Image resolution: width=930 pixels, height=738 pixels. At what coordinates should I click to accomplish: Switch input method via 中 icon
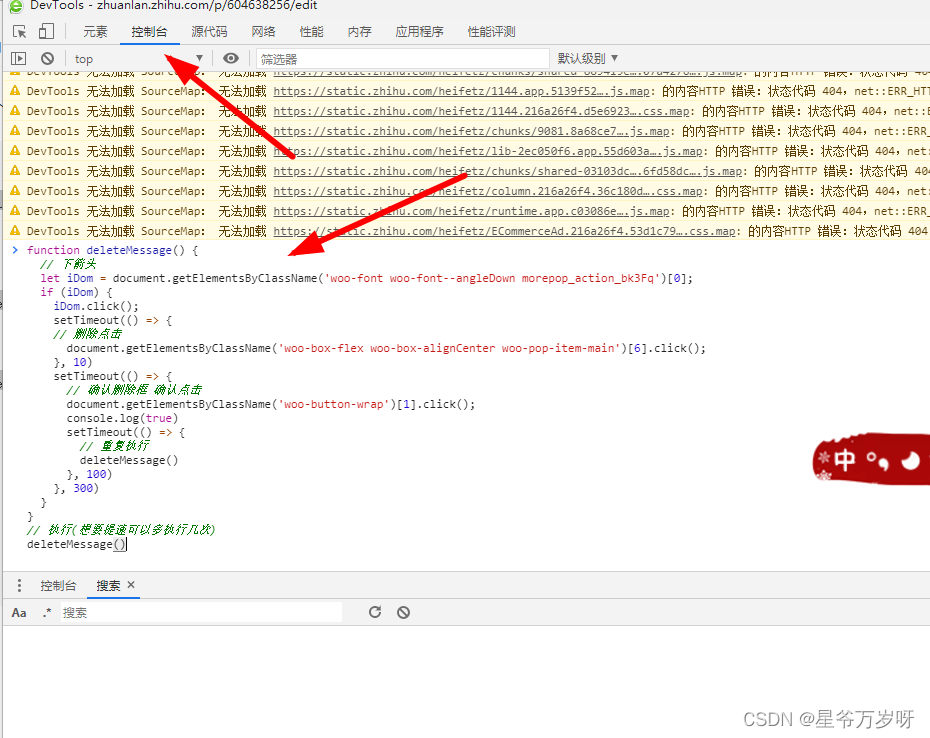tap(845, 460)
